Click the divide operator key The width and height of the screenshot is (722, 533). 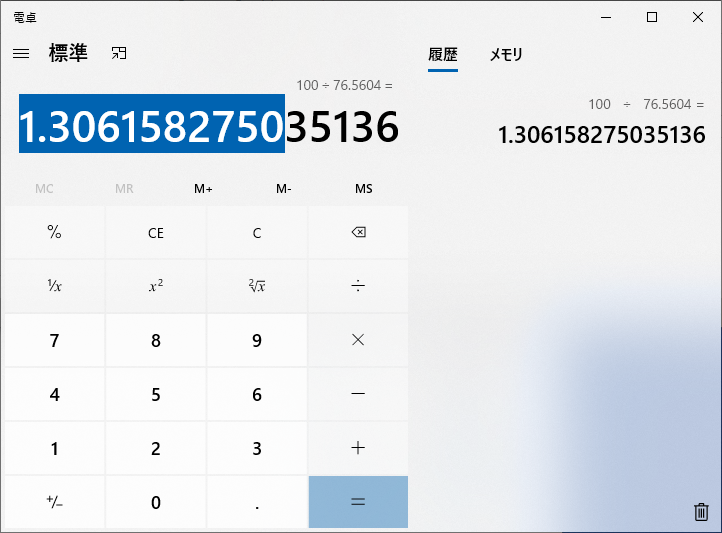[x=358, y=286]
